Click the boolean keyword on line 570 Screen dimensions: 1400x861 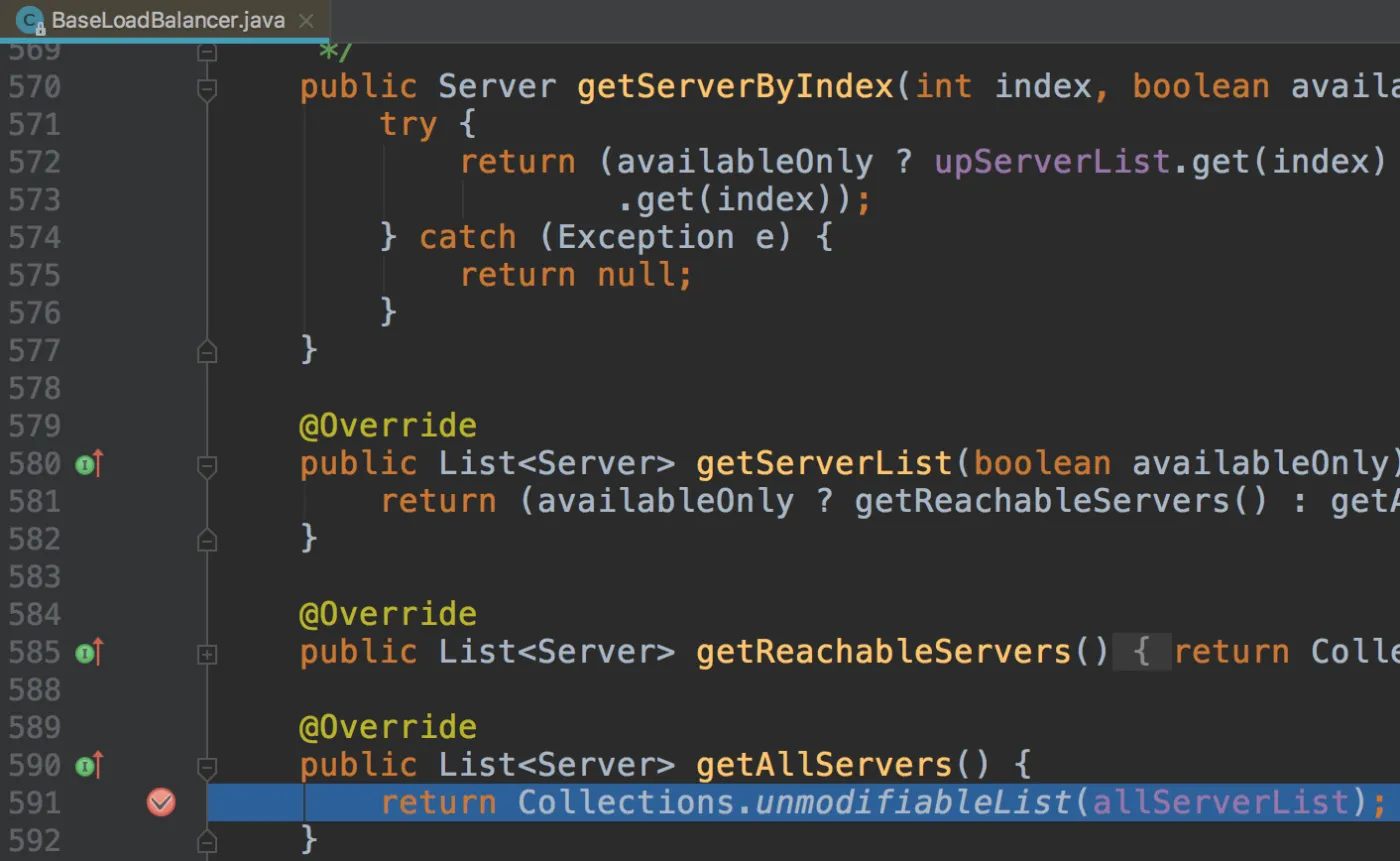click(x=1201, y=87)
